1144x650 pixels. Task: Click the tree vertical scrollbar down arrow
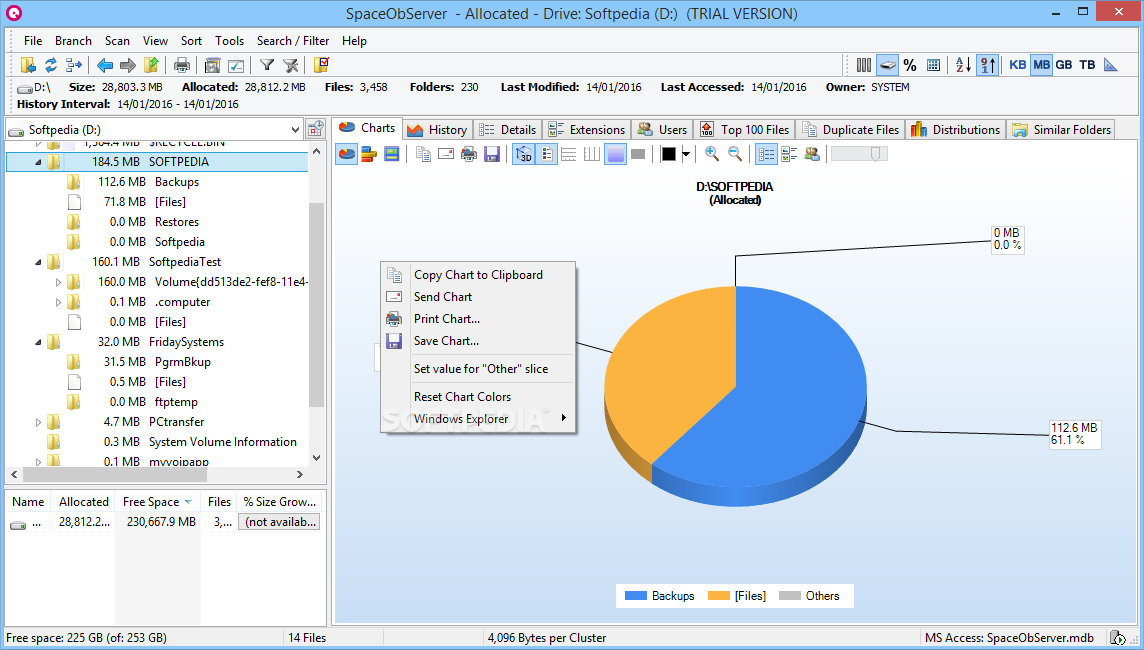tap(317, 458)
